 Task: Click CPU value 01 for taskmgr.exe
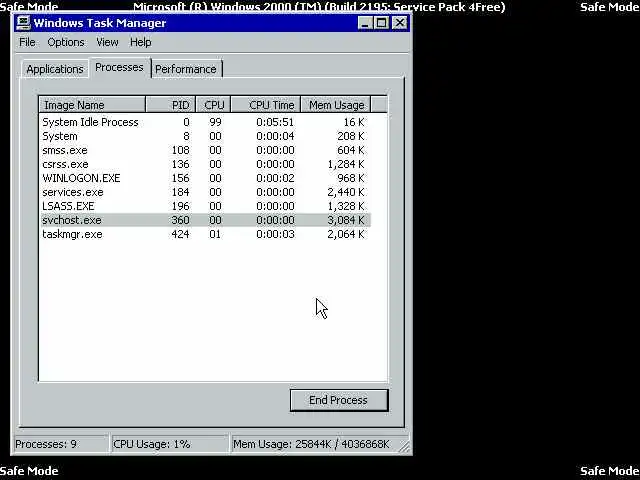[215, 234]
